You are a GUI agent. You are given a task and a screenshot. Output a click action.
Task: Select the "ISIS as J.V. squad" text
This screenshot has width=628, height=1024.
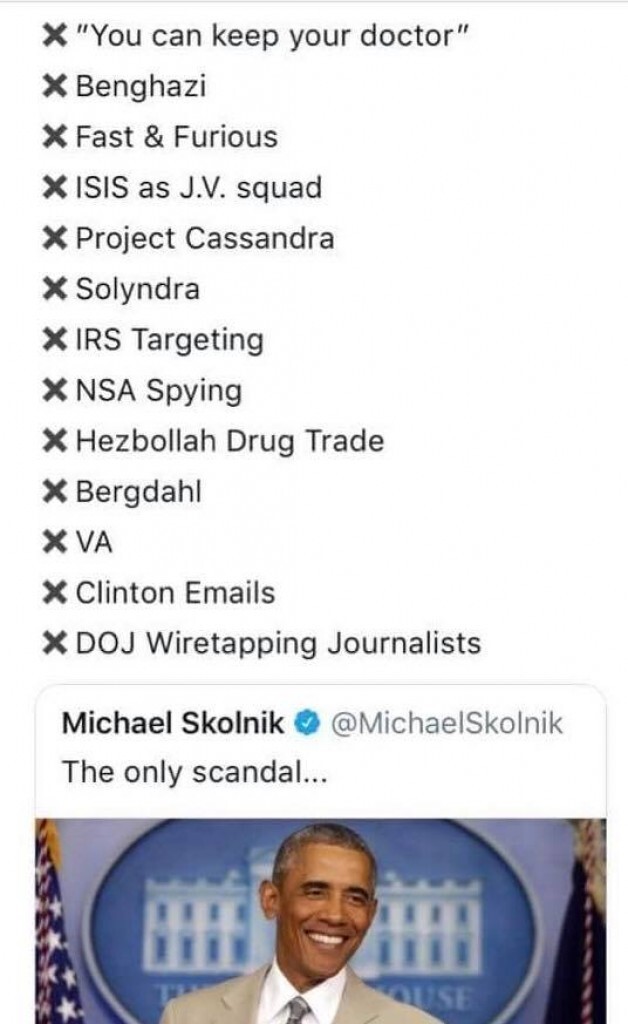click(198, 188)
